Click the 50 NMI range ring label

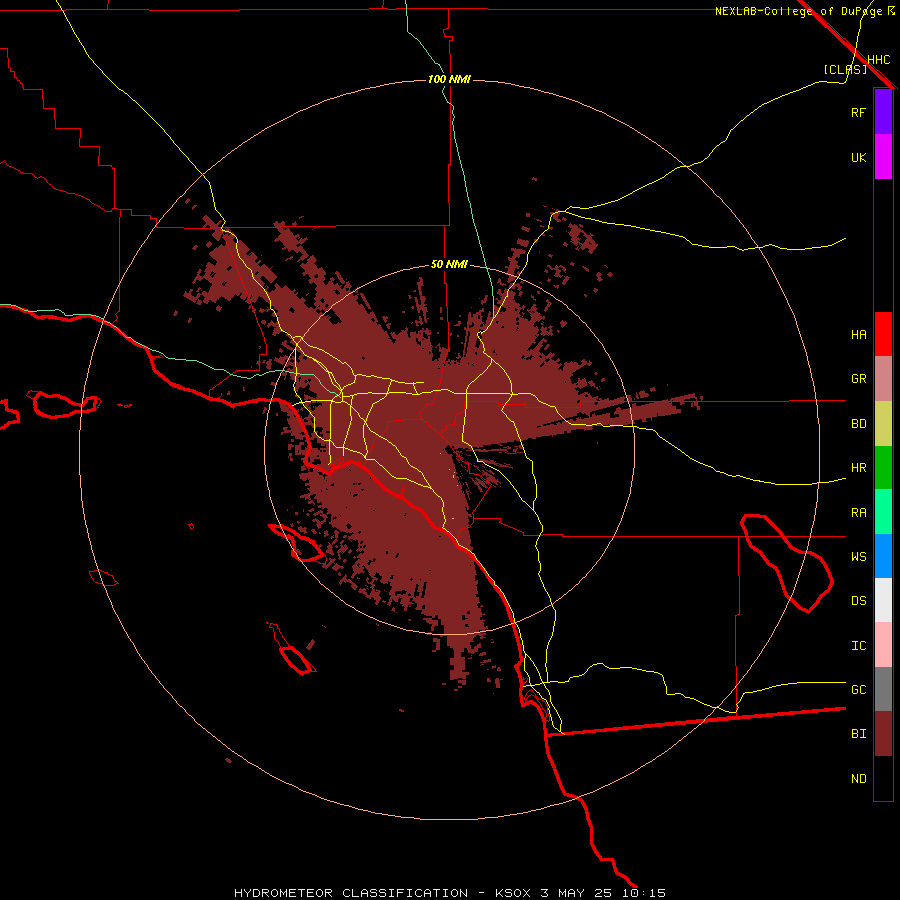point(449,264)
